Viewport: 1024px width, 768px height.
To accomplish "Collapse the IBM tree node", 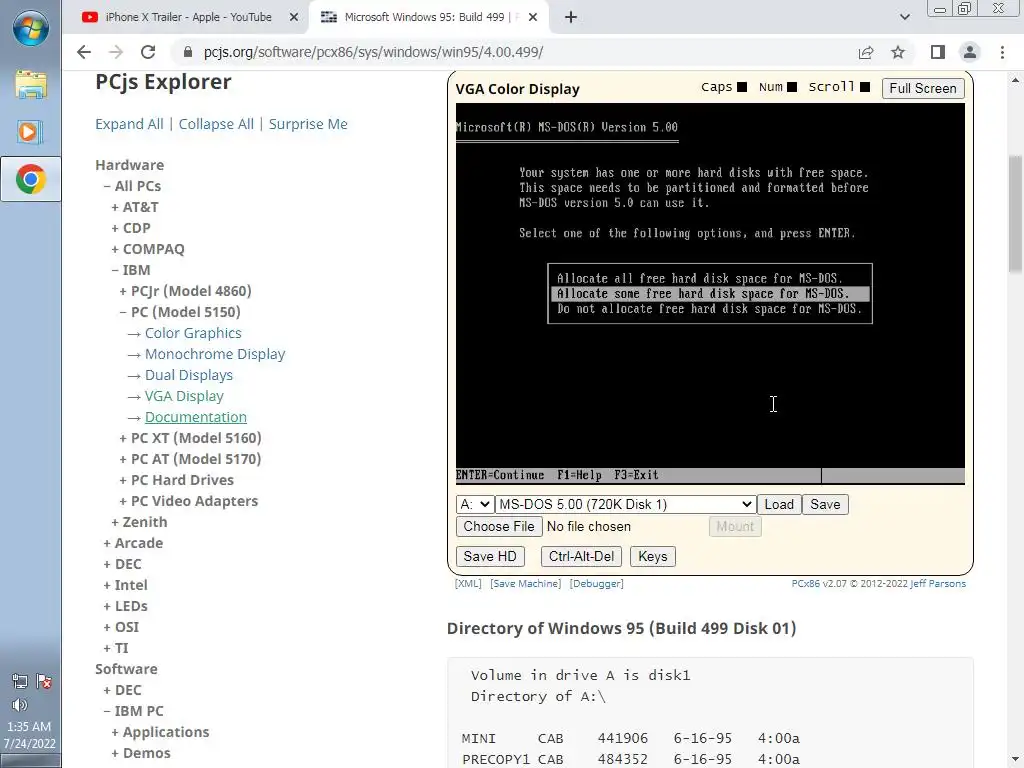I will point(131,270).
